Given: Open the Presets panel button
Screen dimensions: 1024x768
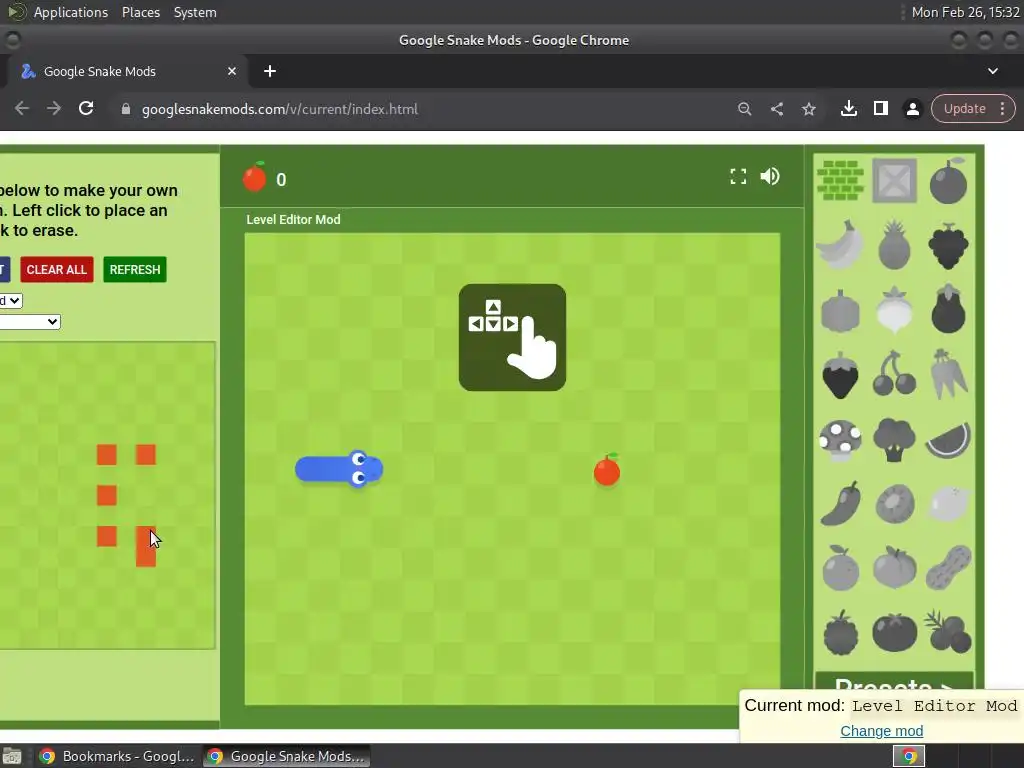Looking at the screenshot, I should 894,684.
